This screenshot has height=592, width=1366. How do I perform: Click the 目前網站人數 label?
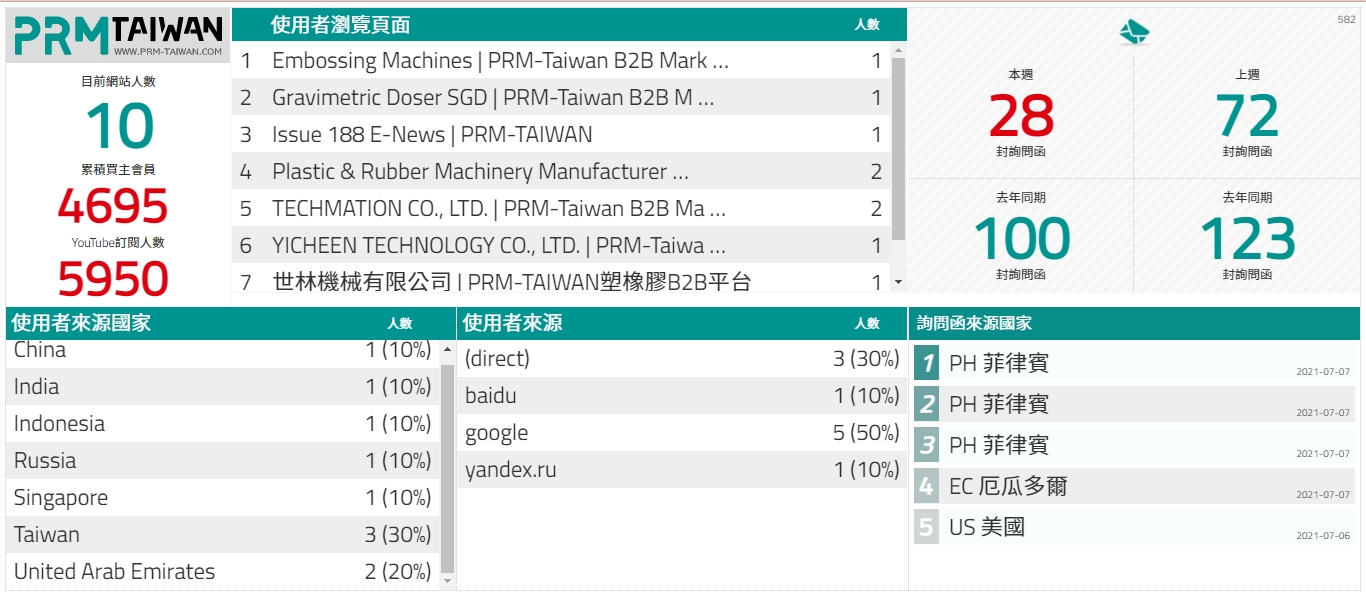click(x=118, y=82)
